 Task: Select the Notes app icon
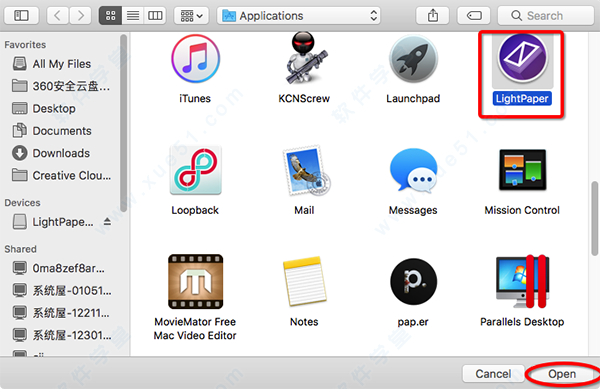point(305,282)
